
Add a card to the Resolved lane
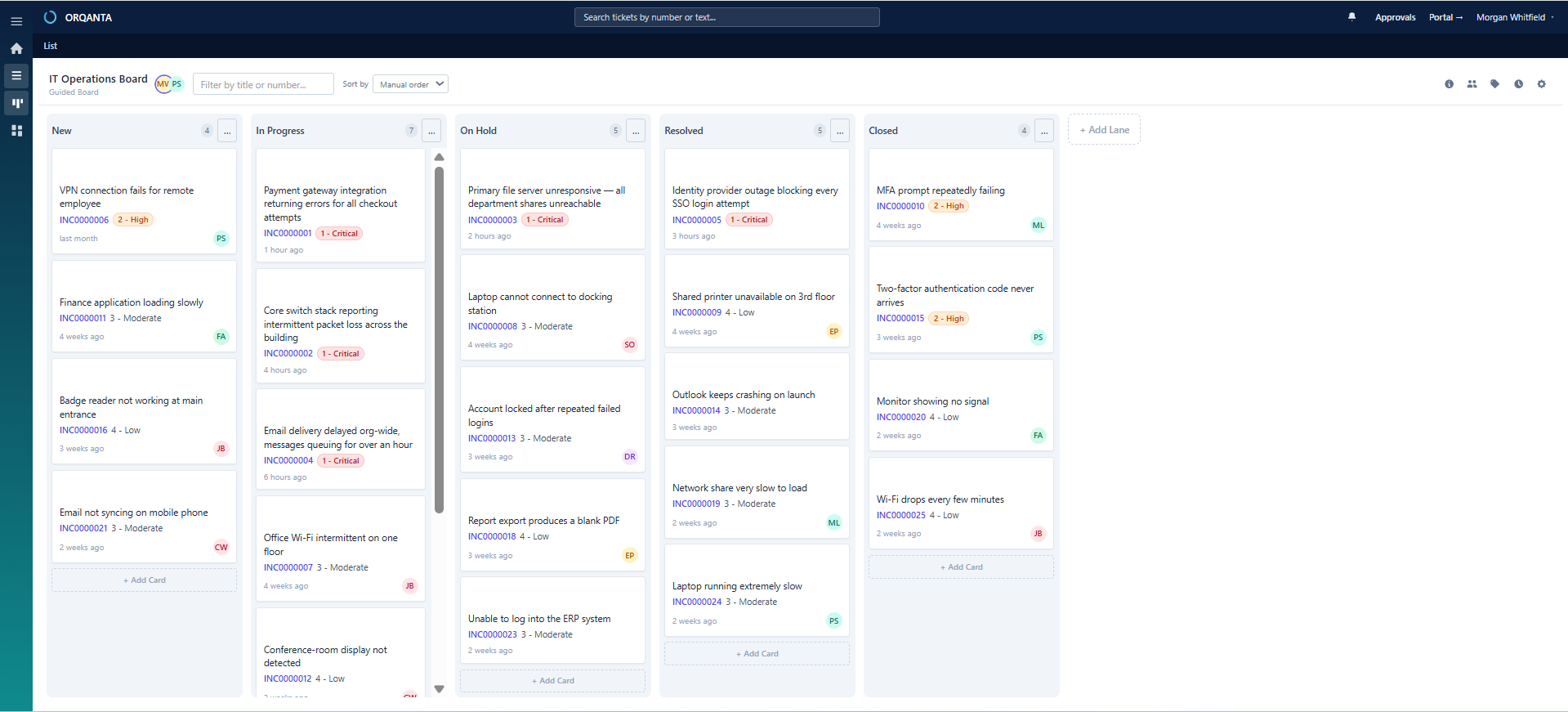coord(757,654)
